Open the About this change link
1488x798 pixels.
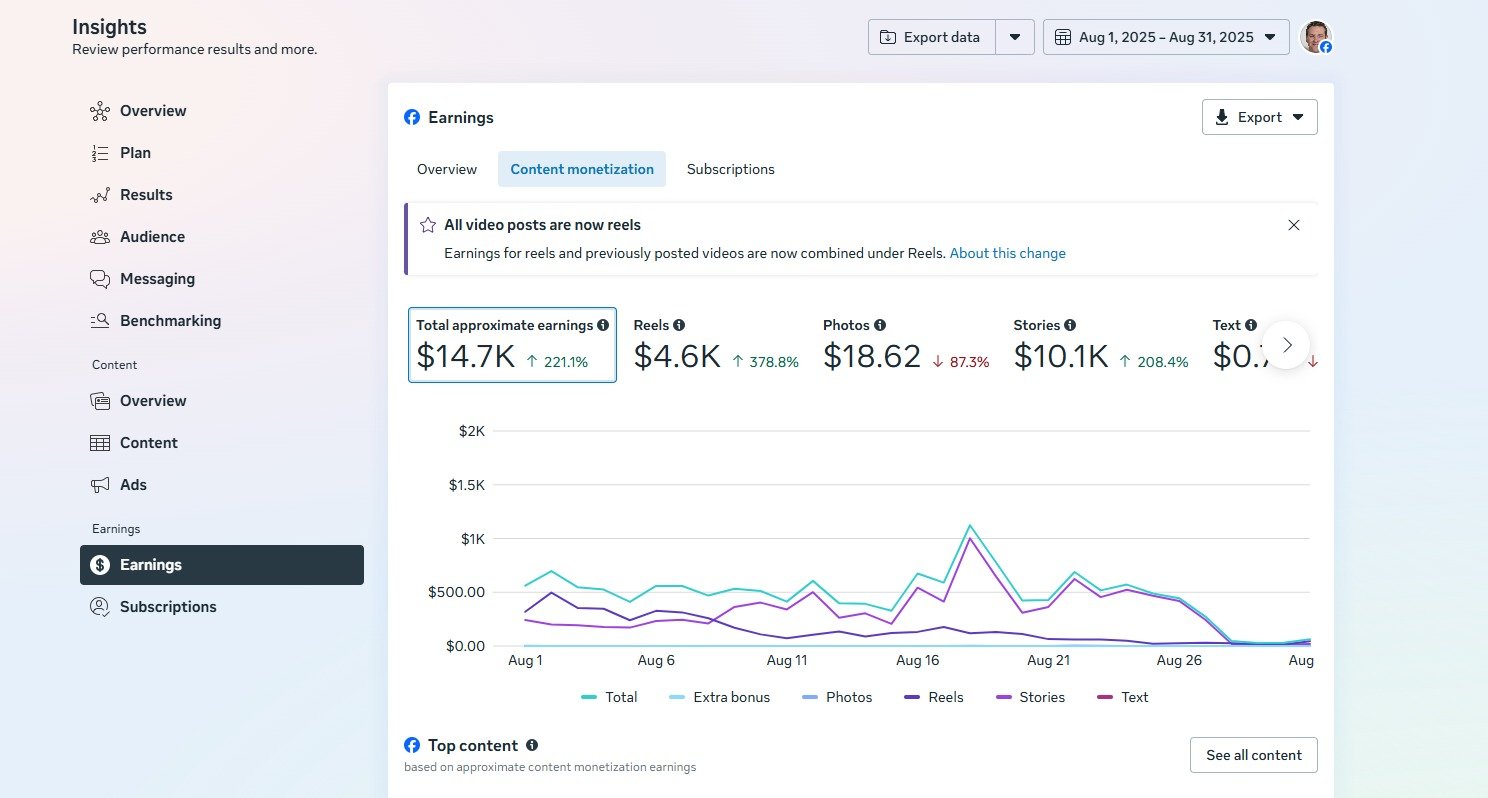coord(1007,253)
